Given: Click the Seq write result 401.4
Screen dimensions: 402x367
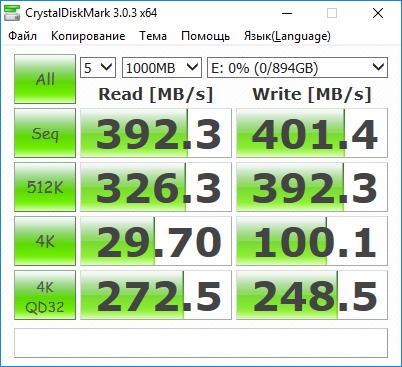Looking at the screenshot, I should 312,133.
